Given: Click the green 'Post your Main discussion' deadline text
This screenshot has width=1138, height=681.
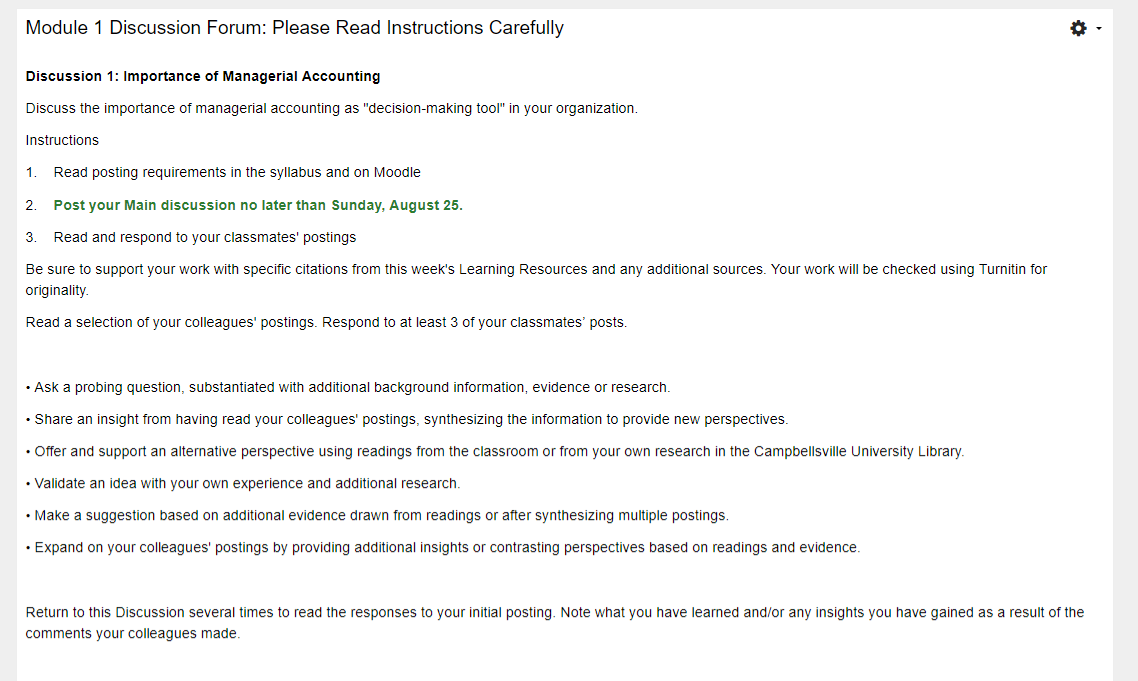Looking at the screenshot, I should [258, 205].
